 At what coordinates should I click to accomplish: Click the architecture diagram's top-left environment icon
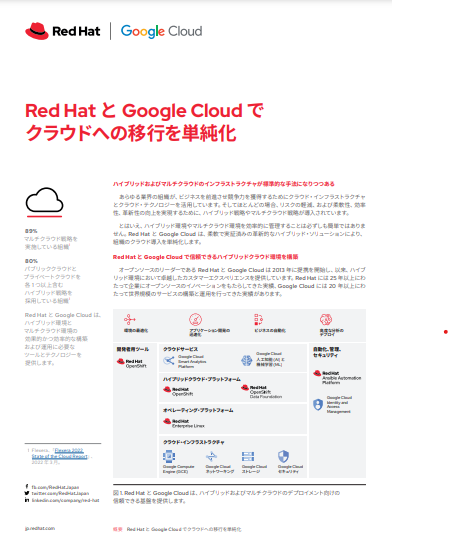[x=129, y=319]
